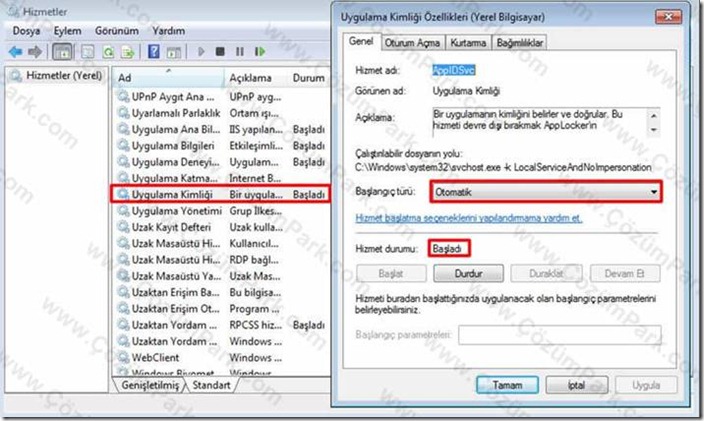This screenshot has width=704, height=421.
Task: Switch to the Oturum Açma tab
Action: point(412,43)
